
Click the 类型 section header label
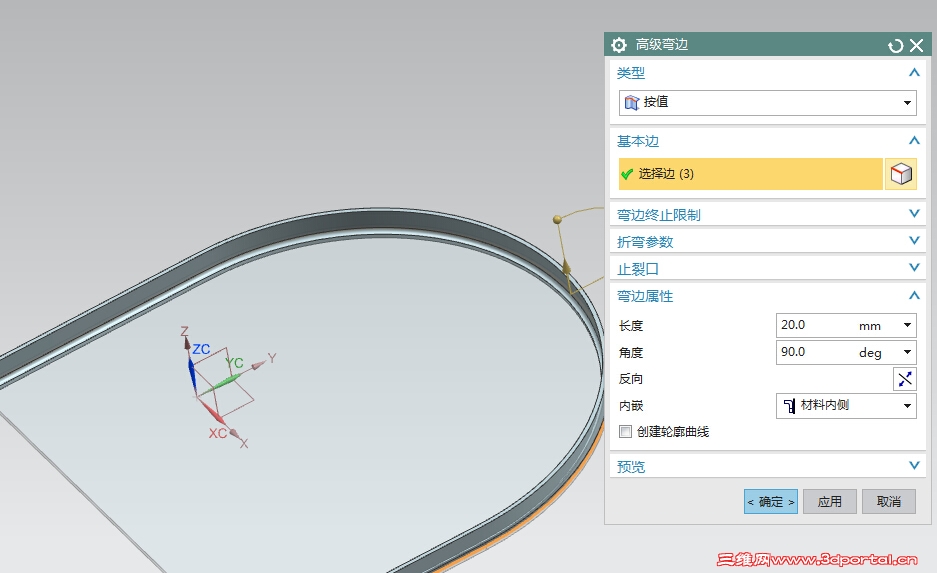tap(631, 73)
